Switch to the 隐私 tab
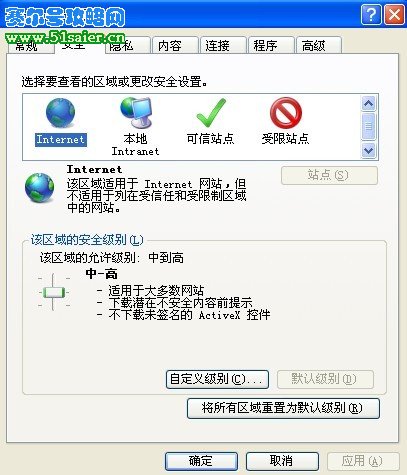407x475 pixels. point(128,45)
